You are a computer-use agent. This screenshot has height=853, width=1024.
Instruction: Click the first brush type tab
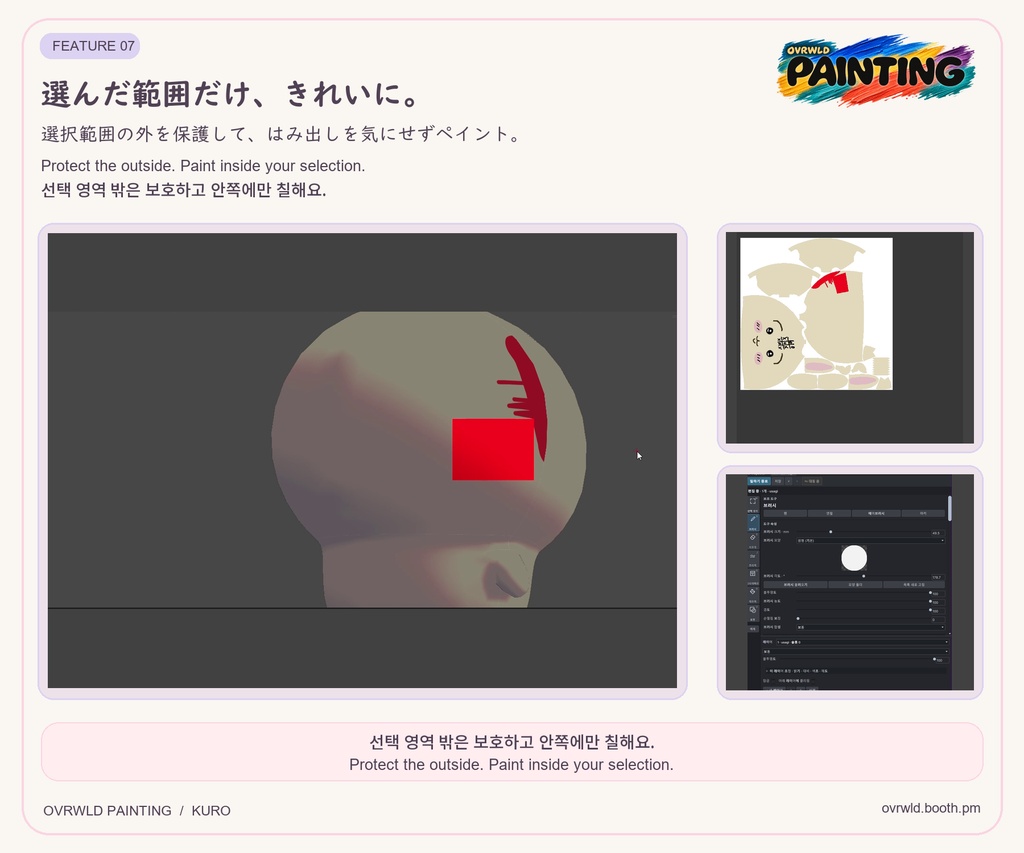786,513
